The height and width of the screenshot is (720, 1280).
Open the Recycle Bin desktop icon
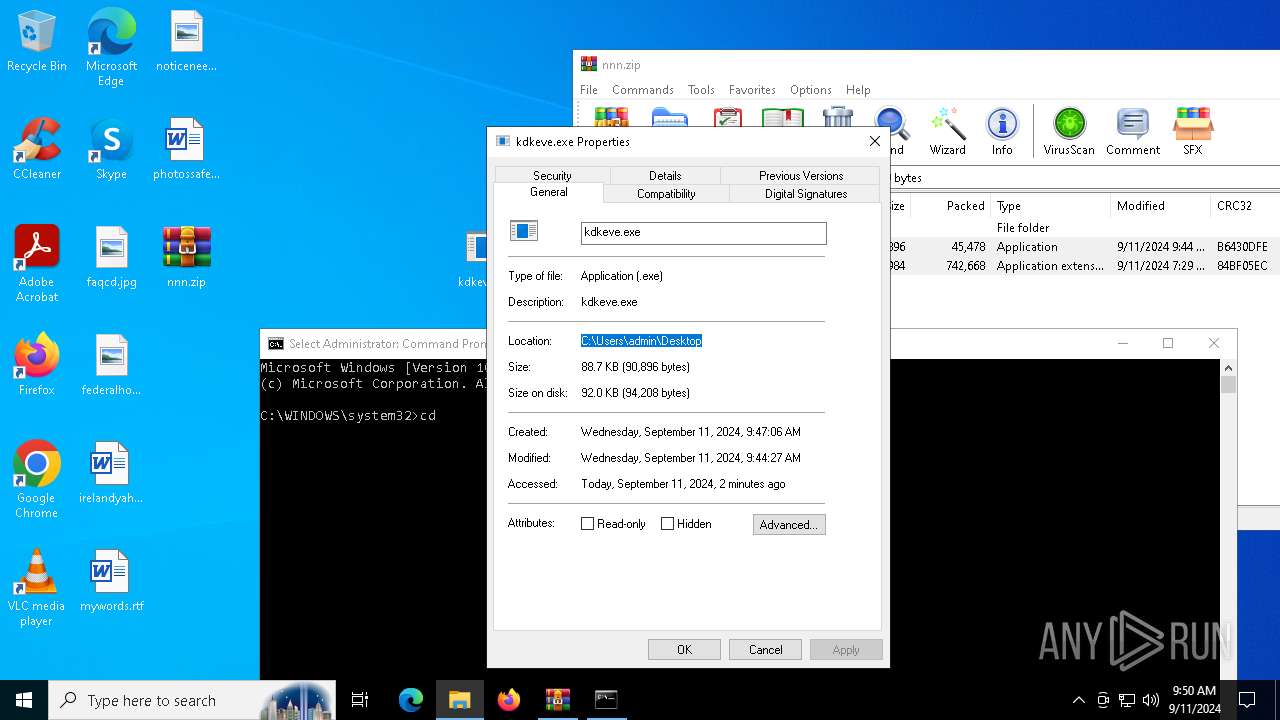tap(37, 41)
